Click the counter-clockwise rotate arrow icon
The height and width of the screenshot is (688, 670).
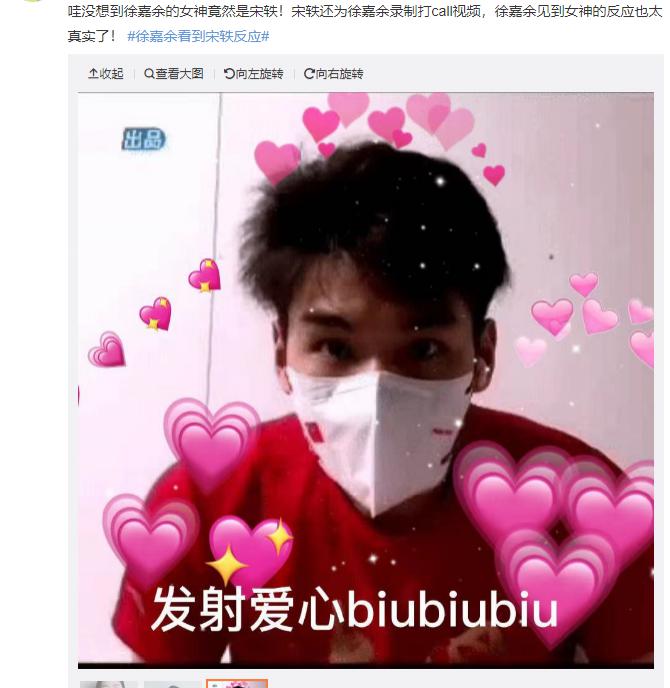(x=229, y=74)
